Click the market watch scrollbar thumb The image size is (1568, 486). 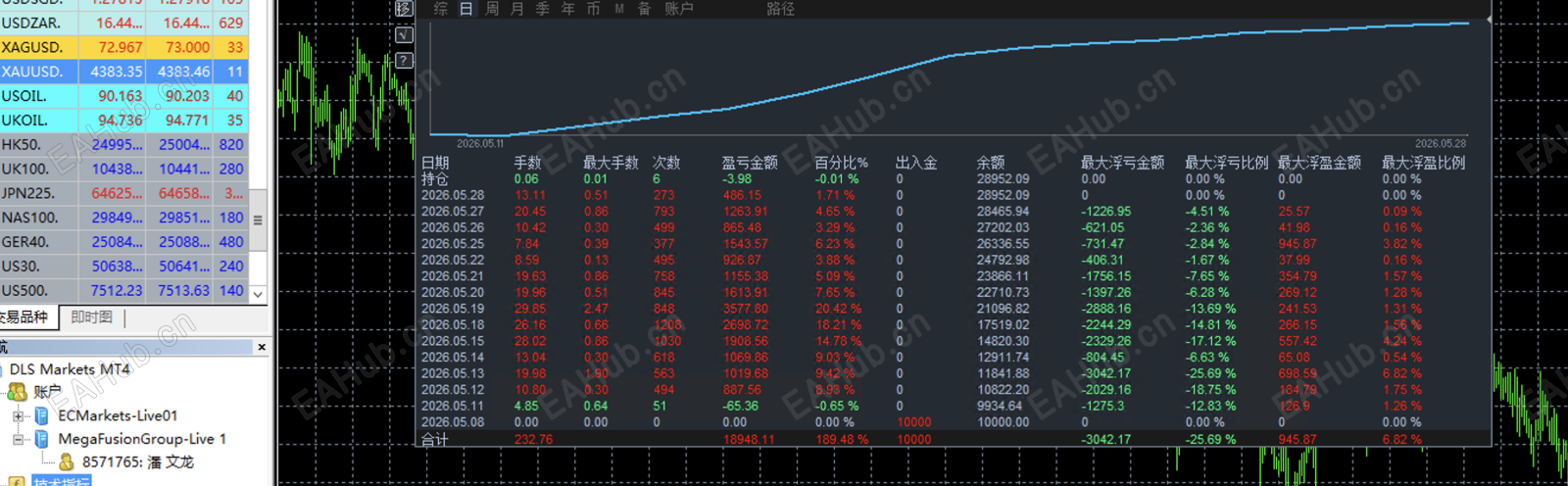pyautogui.click(x=258, y=220)
